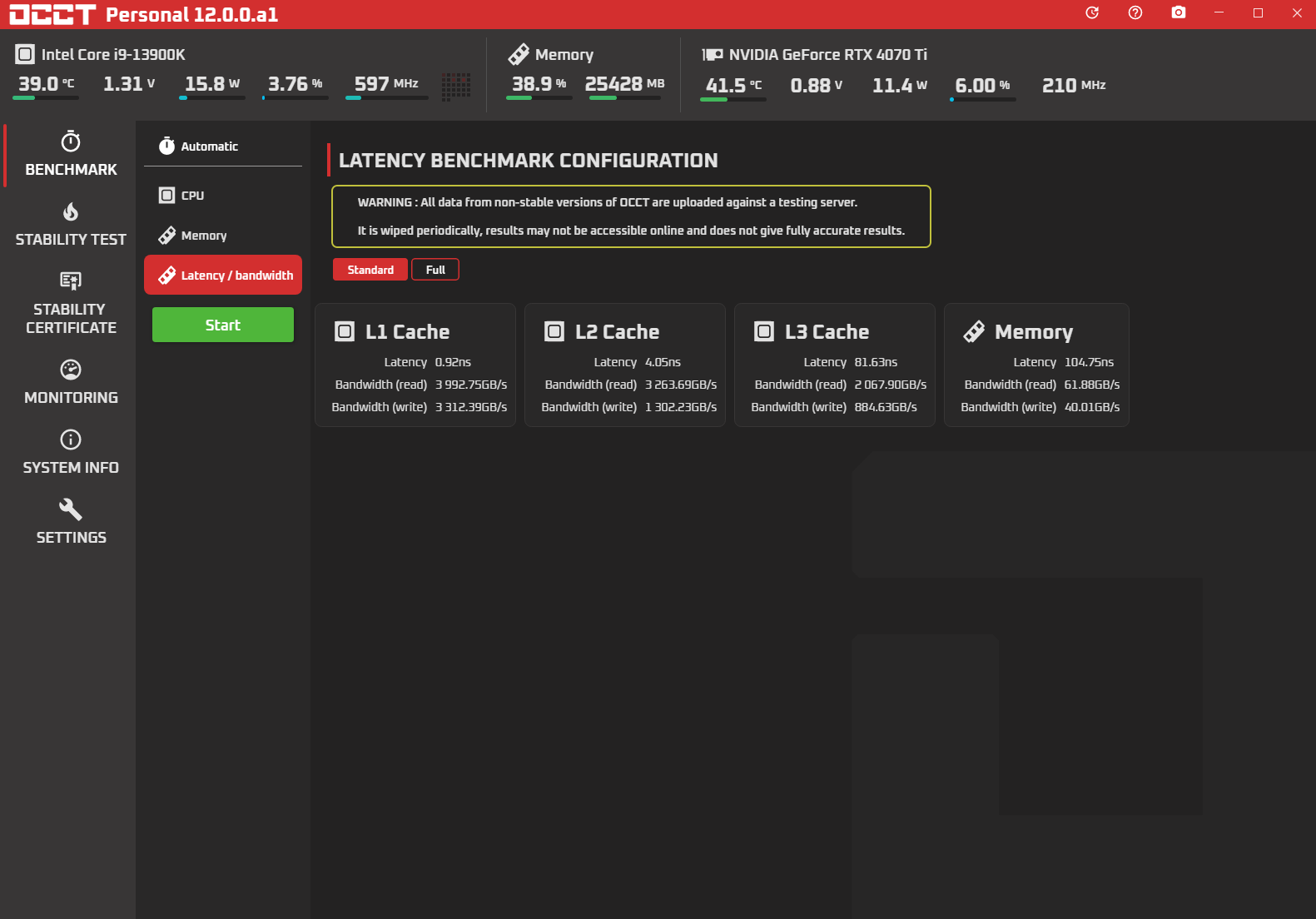Screen dimensions: 1316x919
Task: Open the Settings section
Action: [x=71, y=523]
